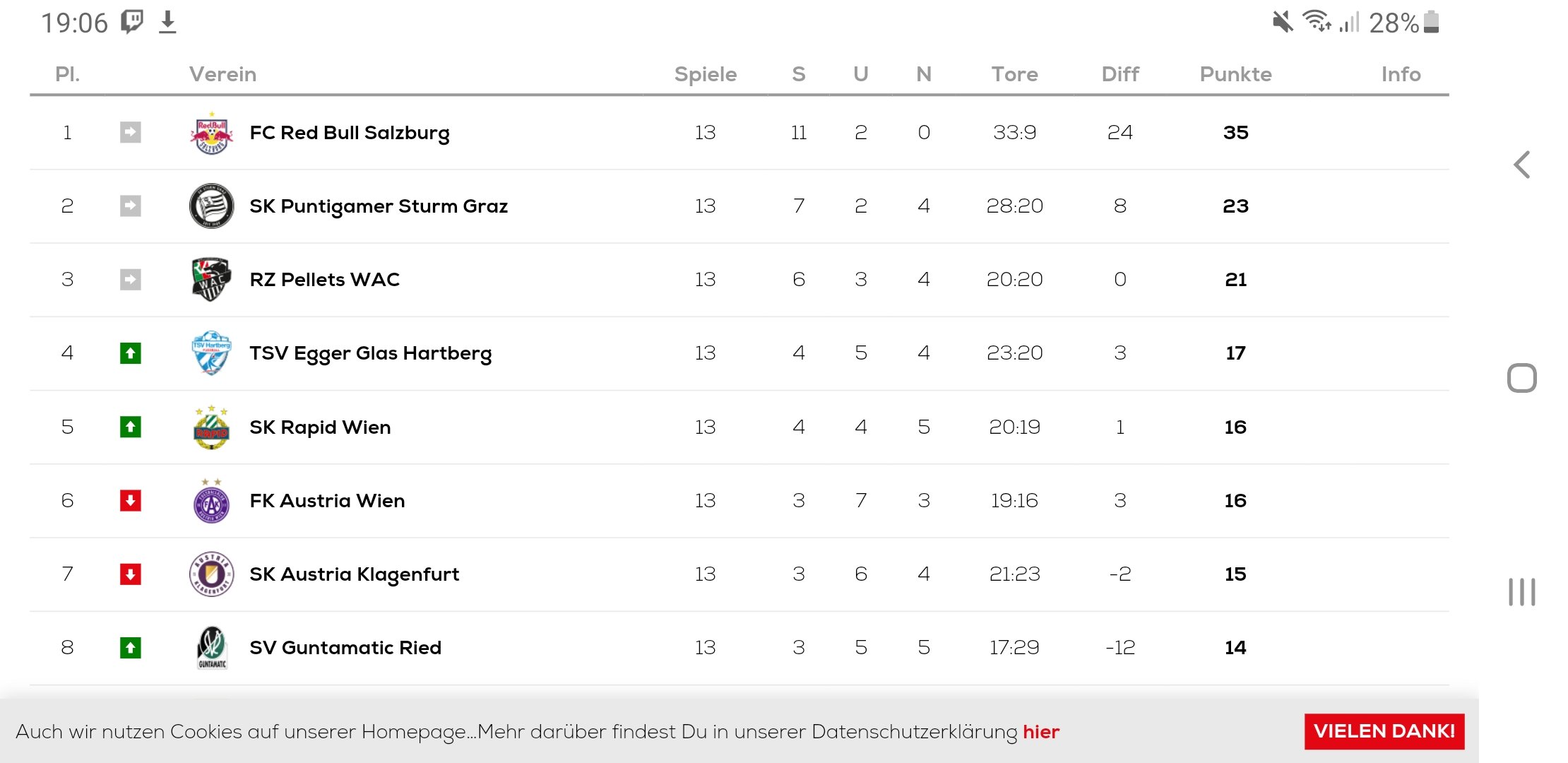Tap the Twitch notification icon in status bar
The image size is (1568, 763).
[x=132, y=22]
